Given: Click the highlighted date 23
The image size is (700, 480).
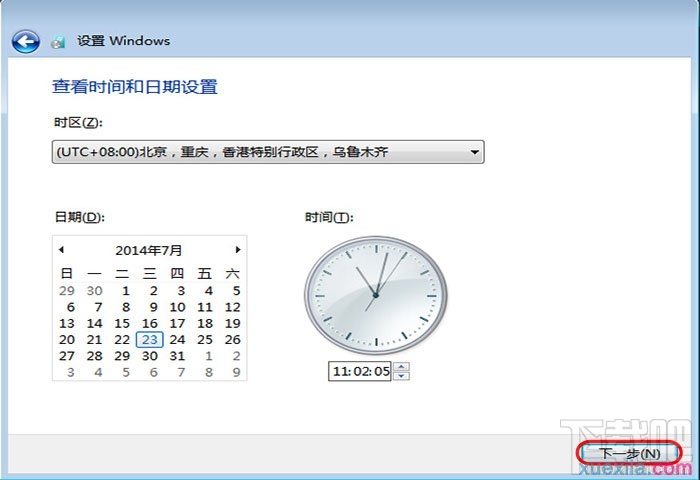Looking at the screenshot, I should pos(150,340).
